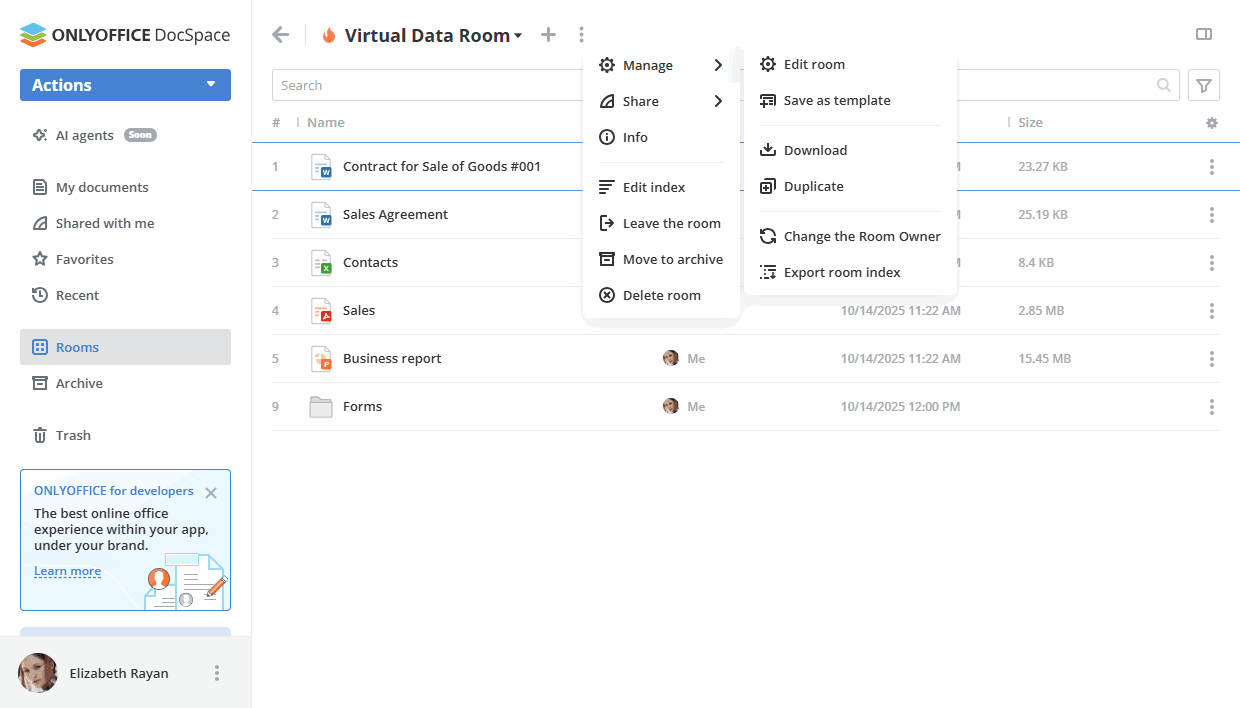The height and width of the screenshot is (708, 1240).
Task: Click the PDF icon next to Sales
Action: [x=321, y=310]
